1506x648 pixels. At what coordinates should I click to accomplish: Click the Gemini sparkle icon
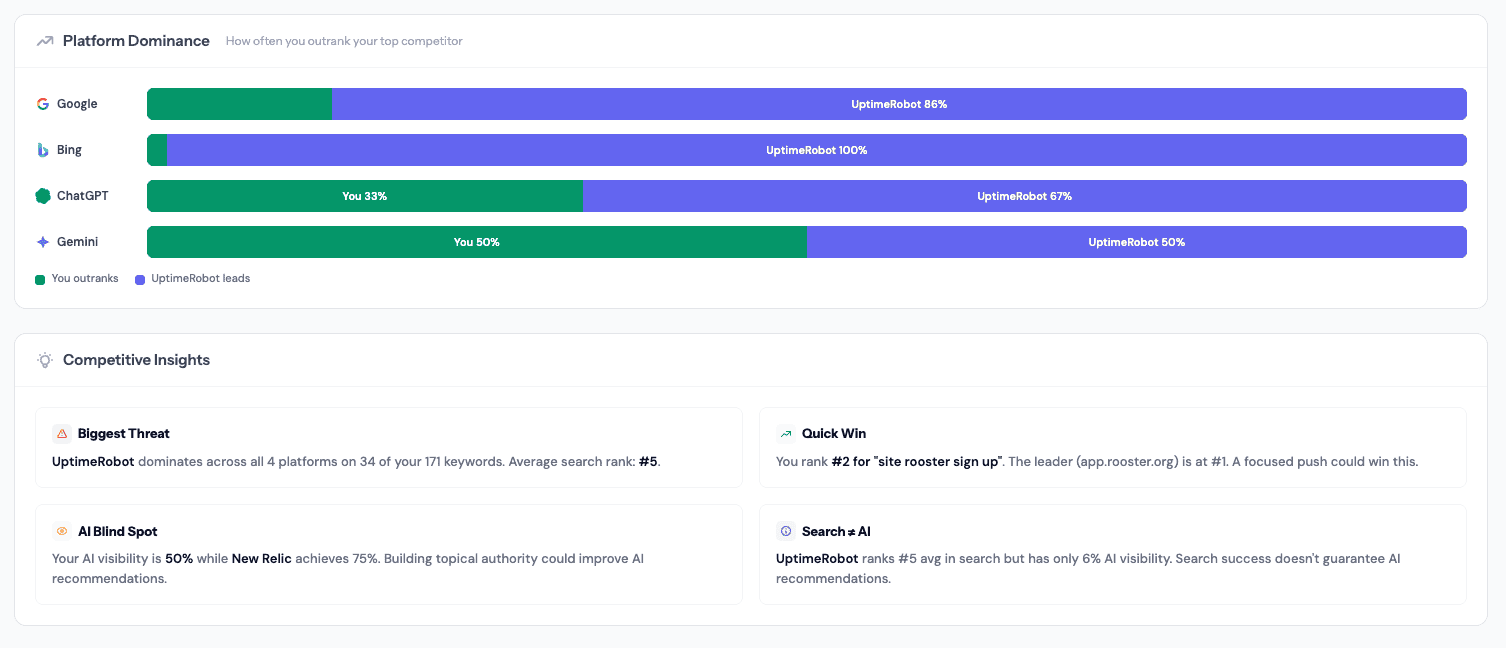click(43, 242)
